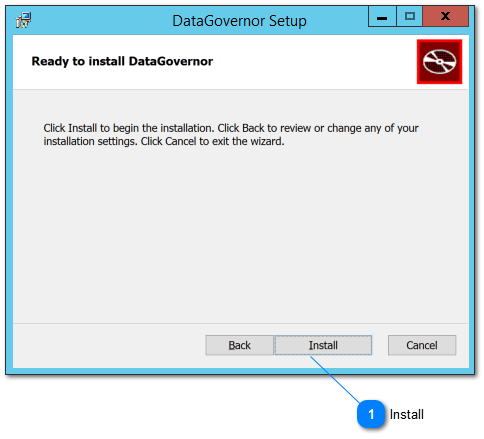Click the blue numbered callout badge 1

(371, 414)
